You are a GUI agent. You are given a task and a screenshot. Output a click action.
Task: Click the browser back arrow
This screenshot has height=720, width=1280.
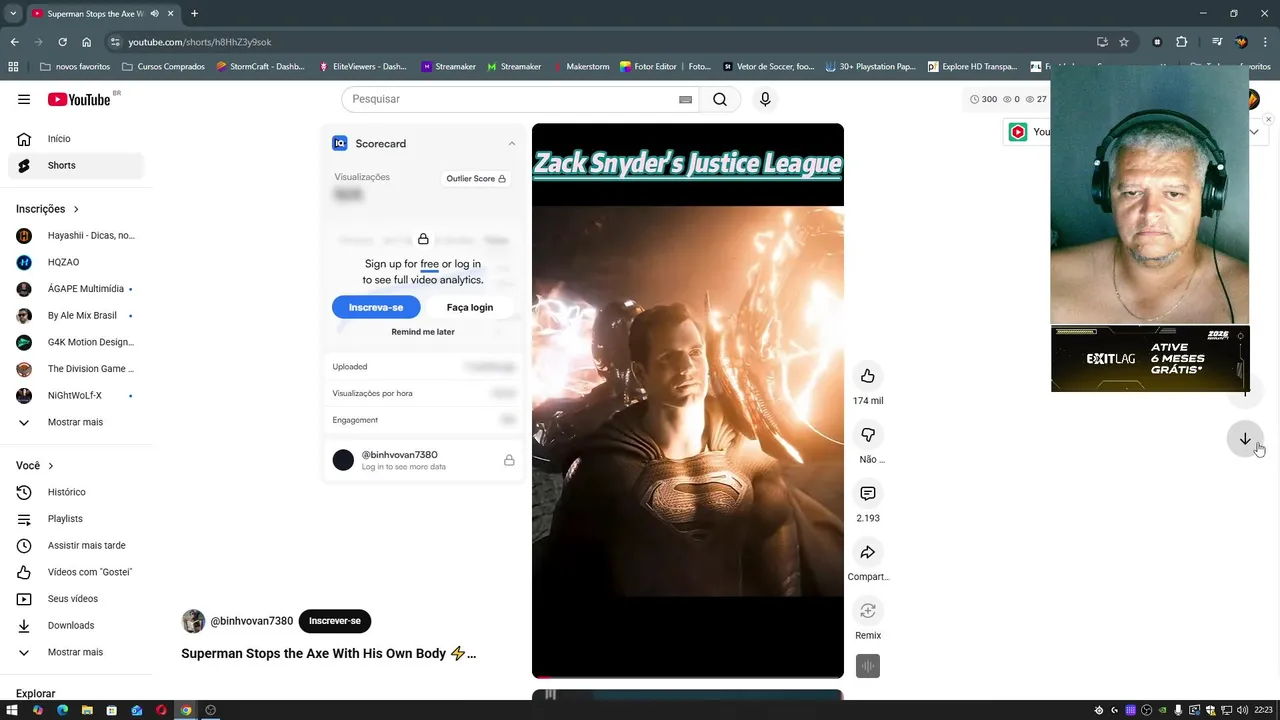(14, 42)
